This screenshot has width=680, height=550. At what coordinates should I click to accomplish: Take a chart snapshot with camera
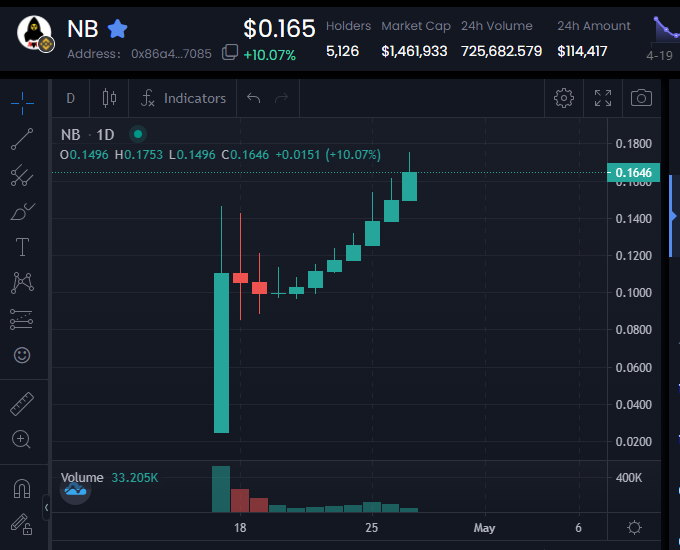pos(641,98)
